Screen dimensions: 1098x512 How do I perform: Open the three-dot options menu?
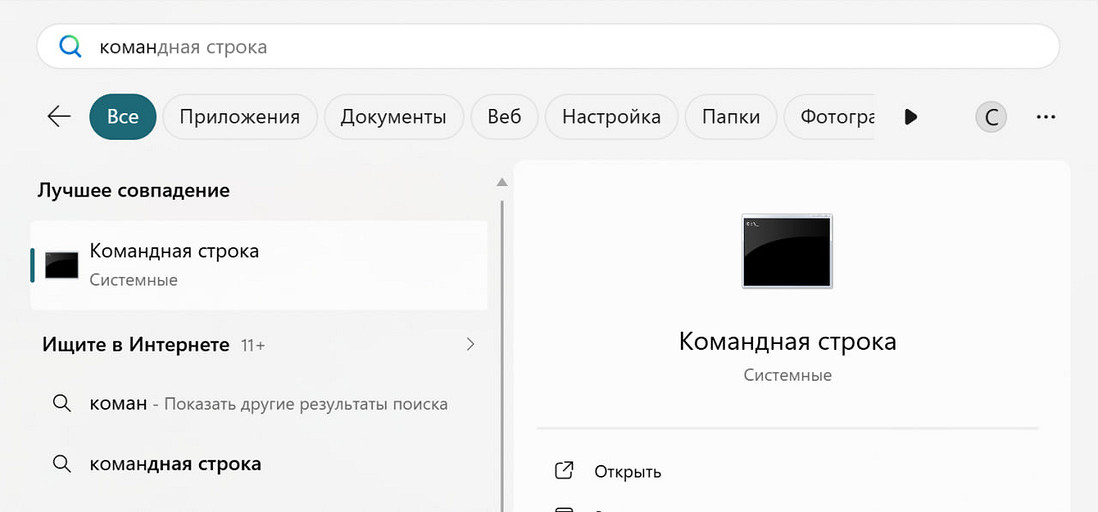[x=1045, y=117]
